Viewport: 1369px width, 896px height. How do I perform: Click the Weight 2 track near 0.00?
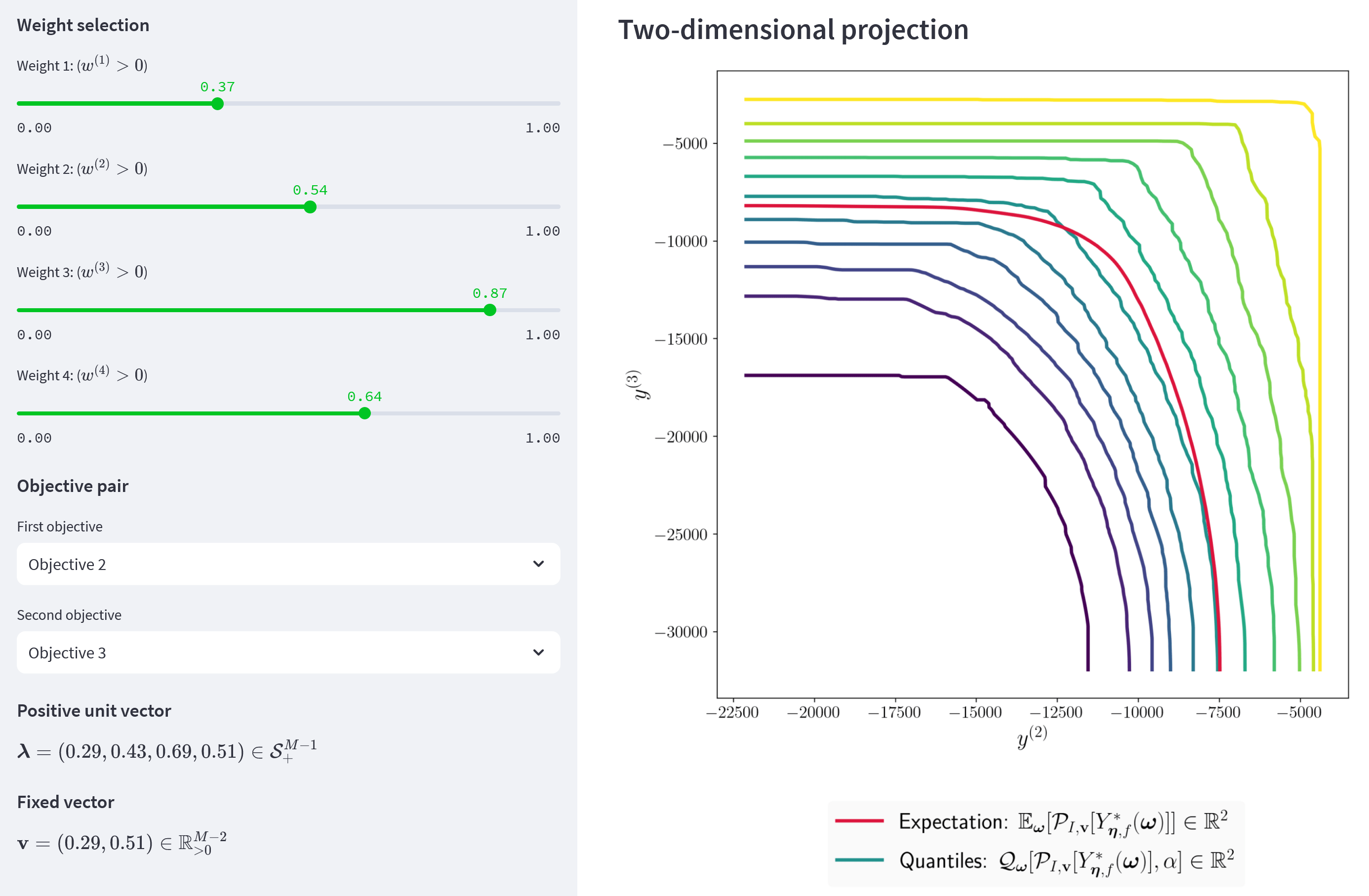(23, 206)
